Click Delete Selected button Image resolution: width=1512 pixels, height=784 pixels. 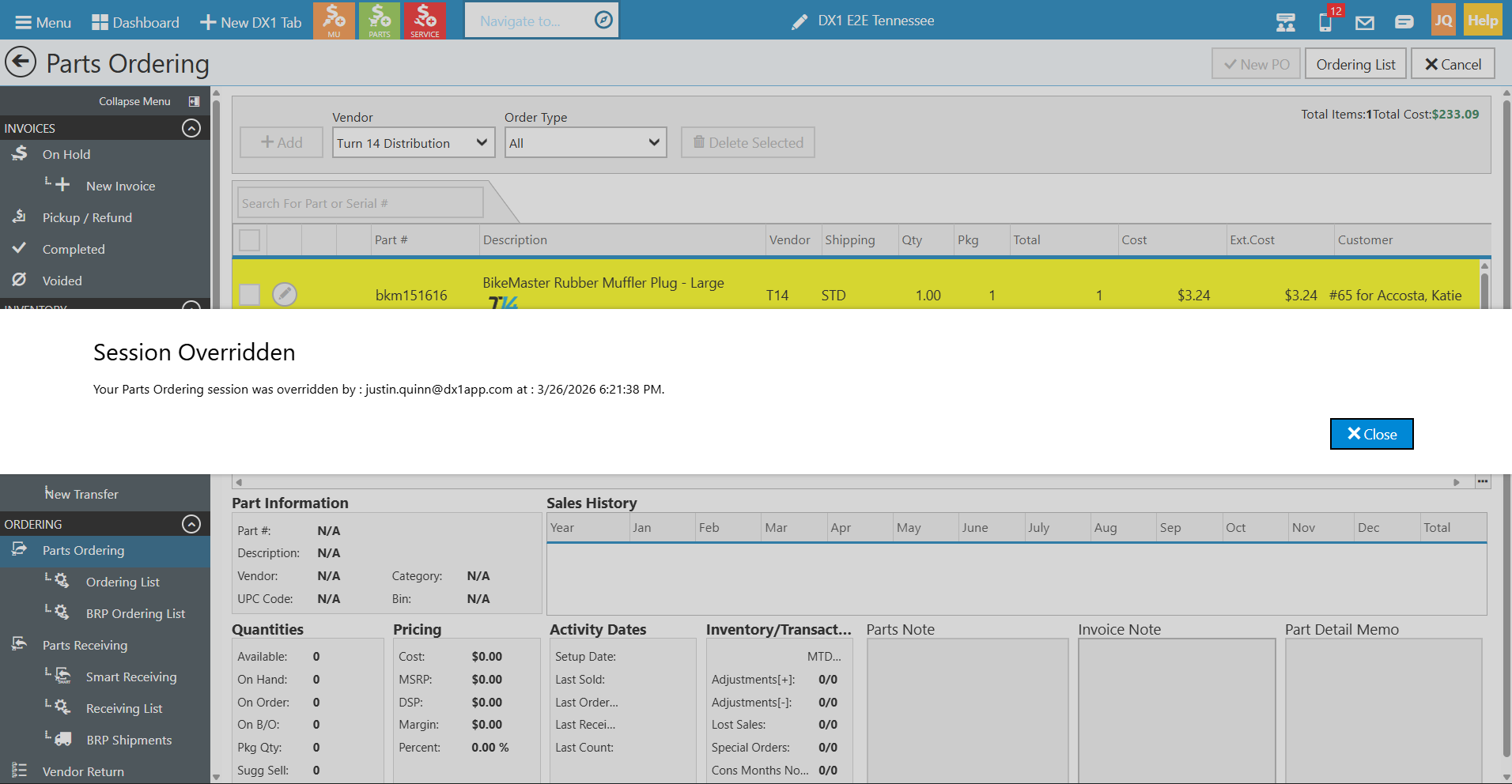click(x=748, y=142)
